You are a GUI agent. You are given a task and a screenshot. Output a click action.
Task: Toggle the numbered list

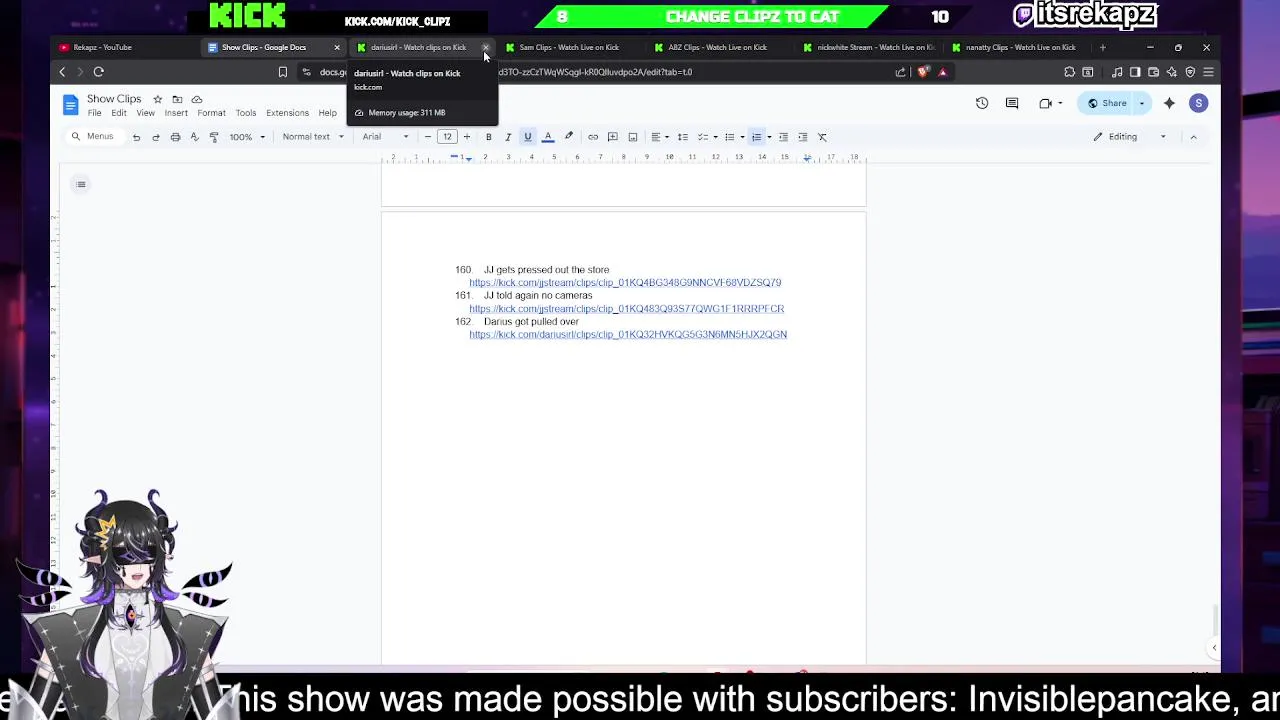(x=757, y=137)
